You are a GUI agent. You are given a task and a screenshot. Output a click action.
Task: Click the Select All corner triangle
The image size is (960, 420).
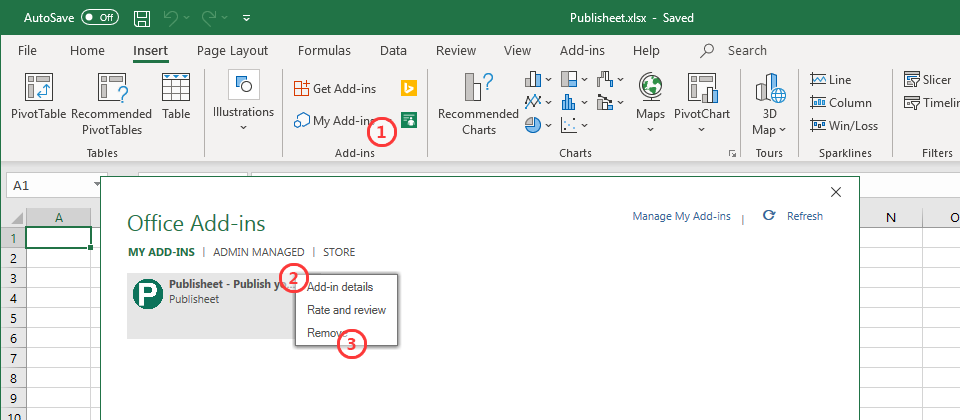pos(17,218)
